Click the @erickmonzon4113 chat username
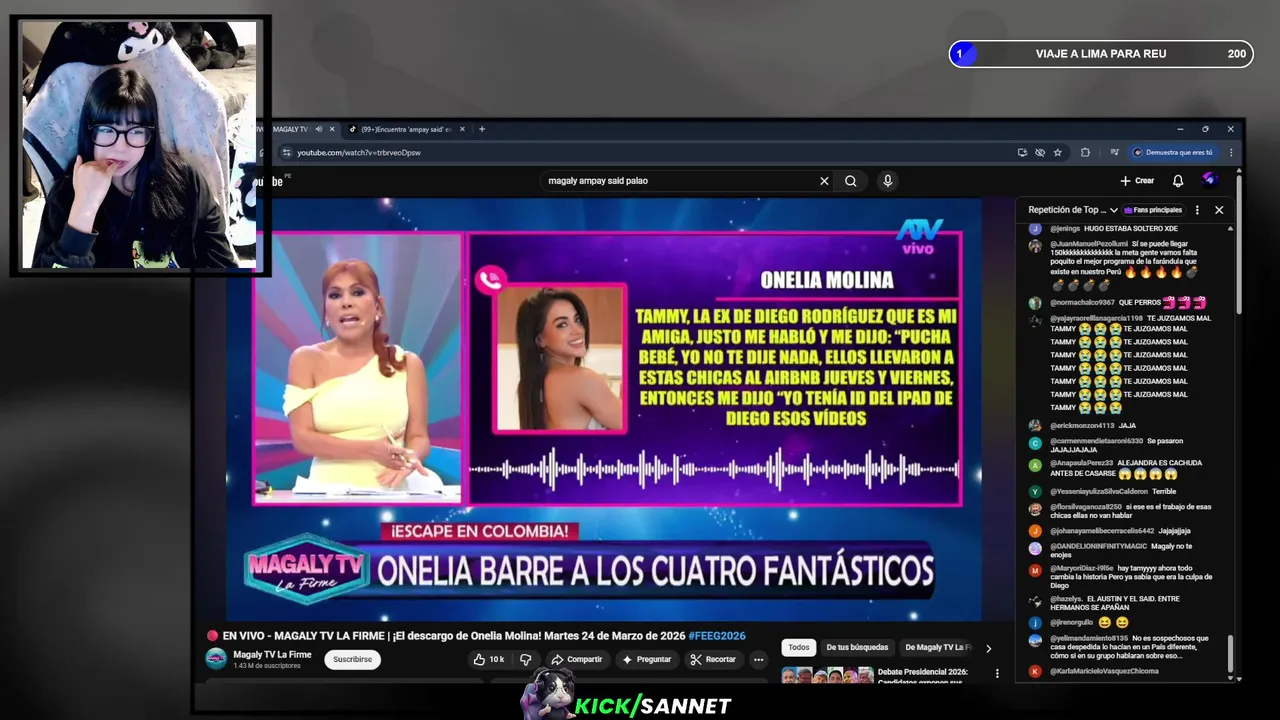Screen dimensions: 1280x720 point(1082,425)
